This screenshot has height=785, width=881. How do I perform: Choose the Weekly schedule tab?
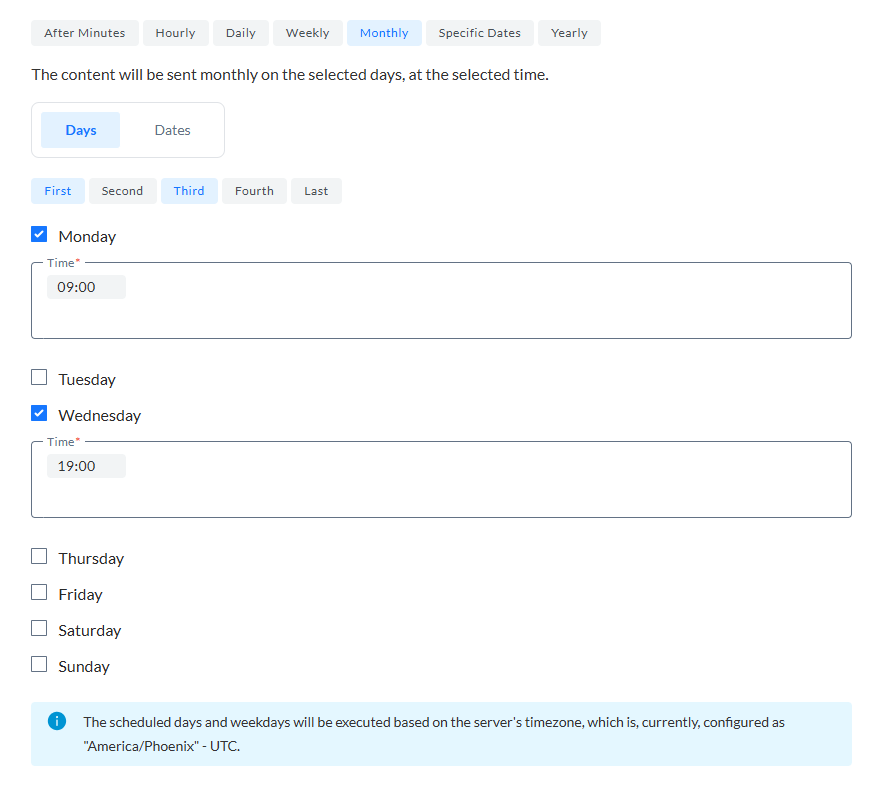[307, 33]
